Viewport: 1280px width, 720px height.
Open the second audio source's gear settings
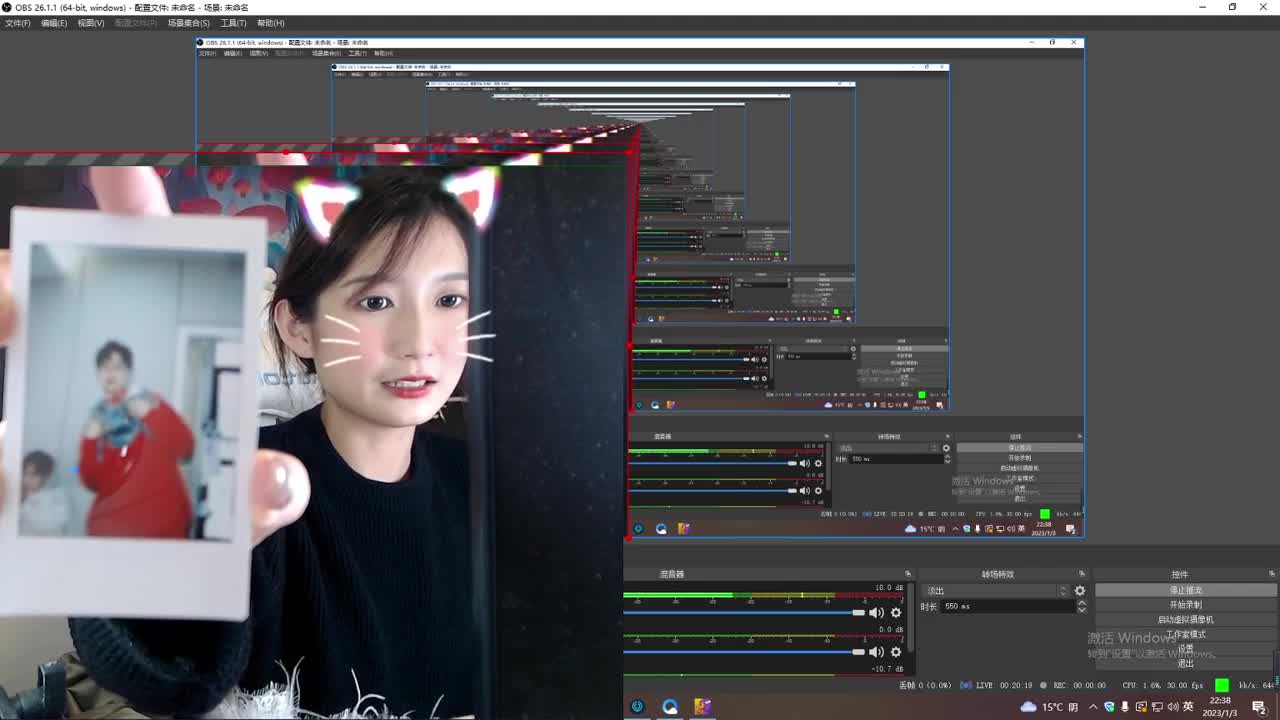click(895, 651)
